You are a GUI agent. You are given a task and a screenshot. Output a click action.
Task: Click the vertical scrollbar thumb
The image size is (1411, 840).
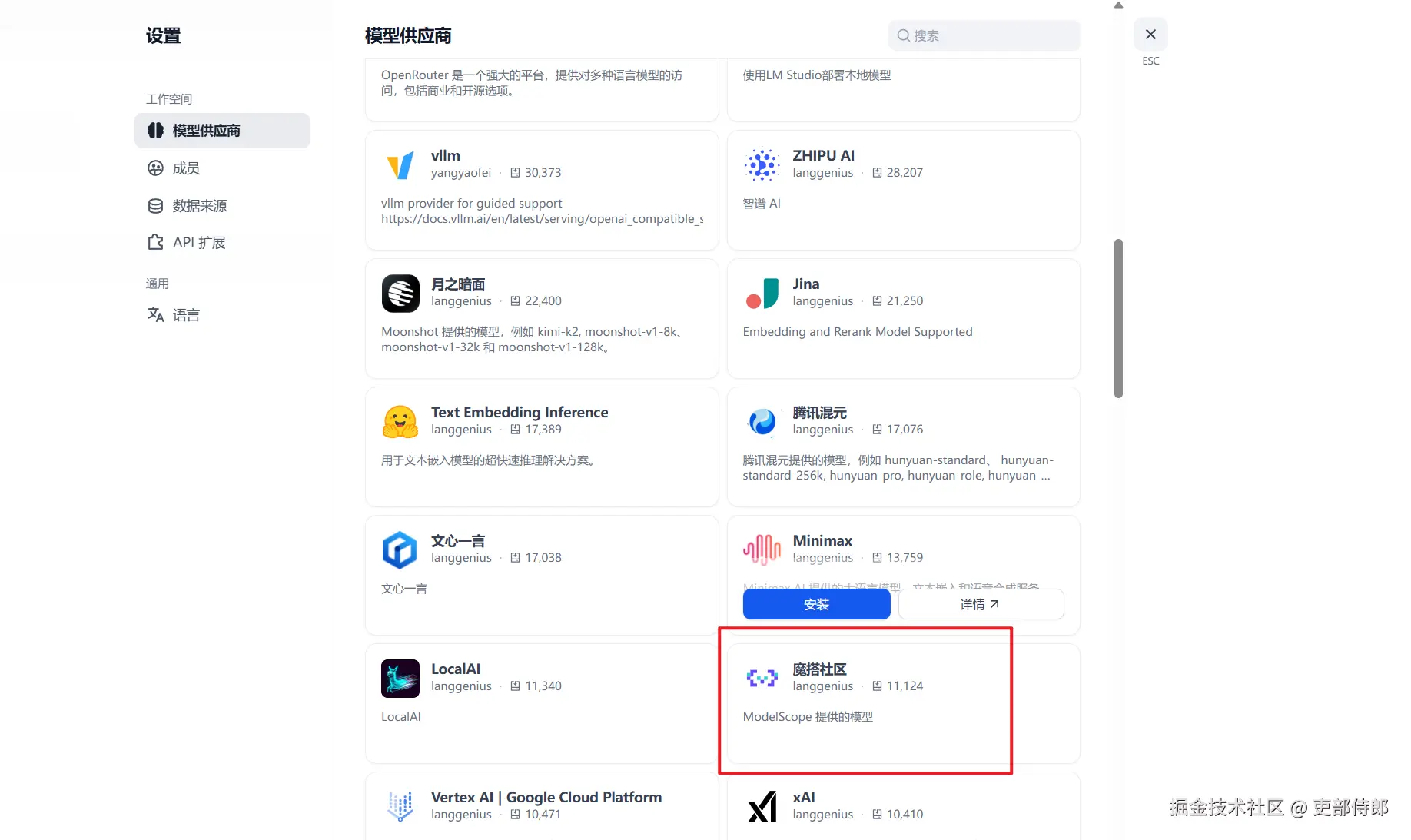tap(1118, 318)
